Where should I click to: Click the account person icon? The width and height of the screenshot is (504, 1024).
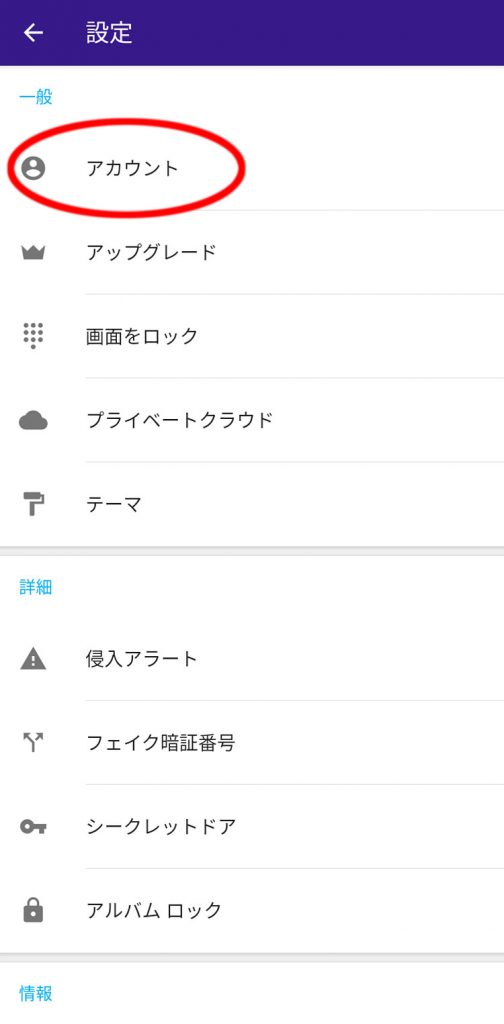coord(33,168)
